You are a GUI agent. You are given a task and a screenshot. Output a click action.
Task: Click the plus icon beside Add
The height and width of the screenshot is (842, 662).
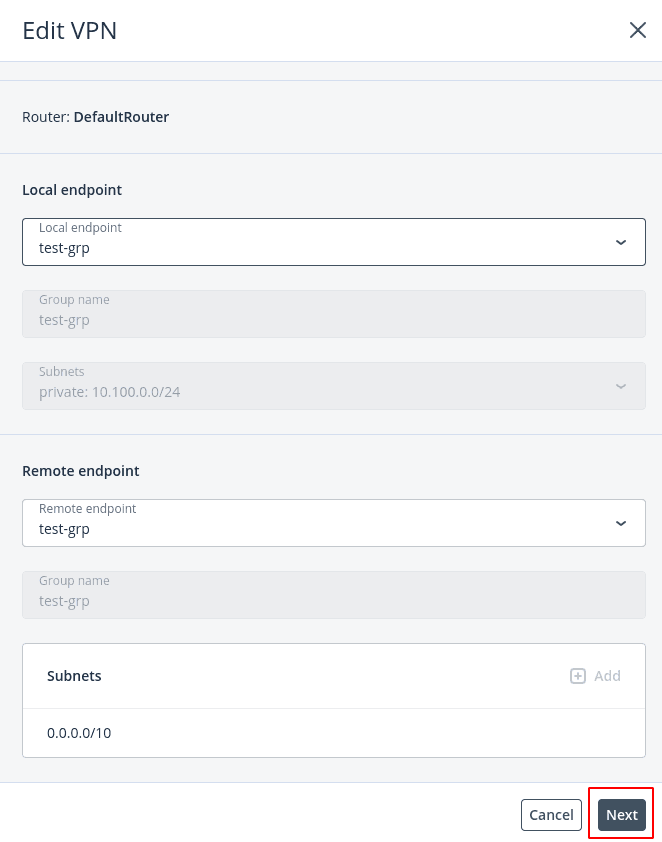[x=578, y=676]
